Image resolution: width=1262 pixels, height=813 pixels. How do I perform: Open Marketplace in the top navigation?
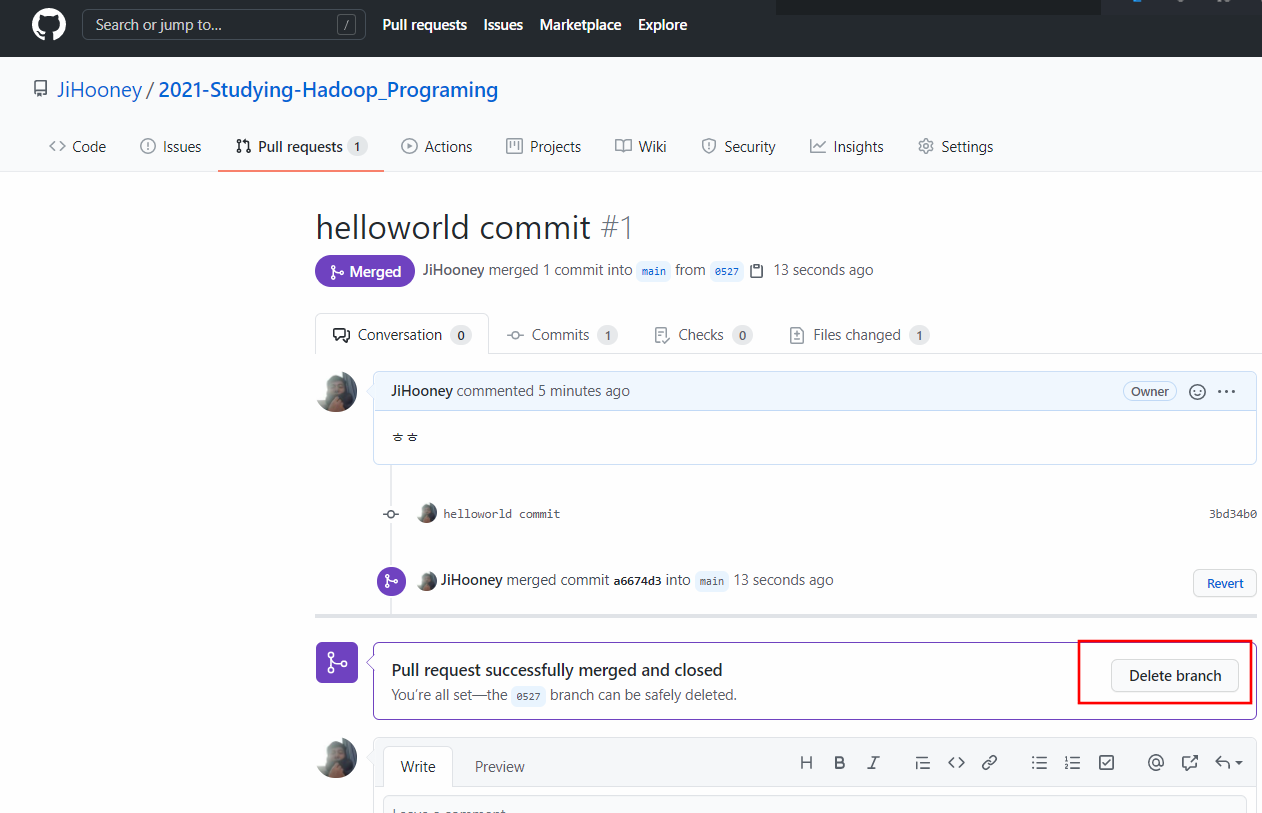pyautogui.click(x=580, y=25)
